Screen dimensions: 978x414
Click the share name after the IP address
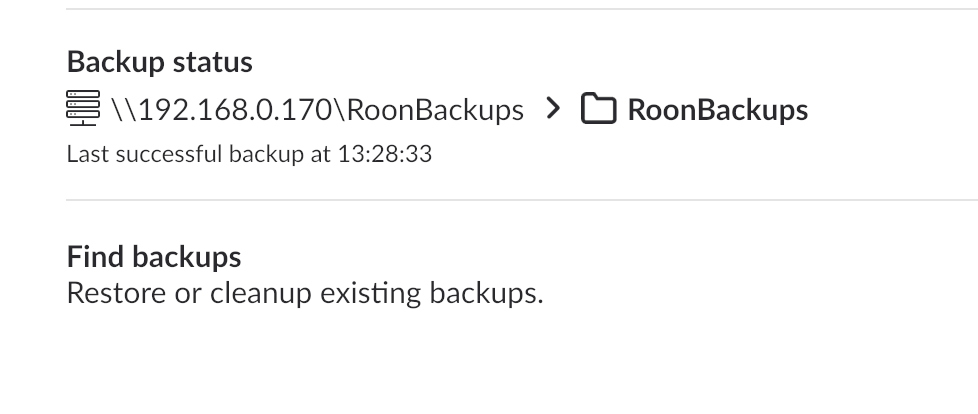(435, 110)
